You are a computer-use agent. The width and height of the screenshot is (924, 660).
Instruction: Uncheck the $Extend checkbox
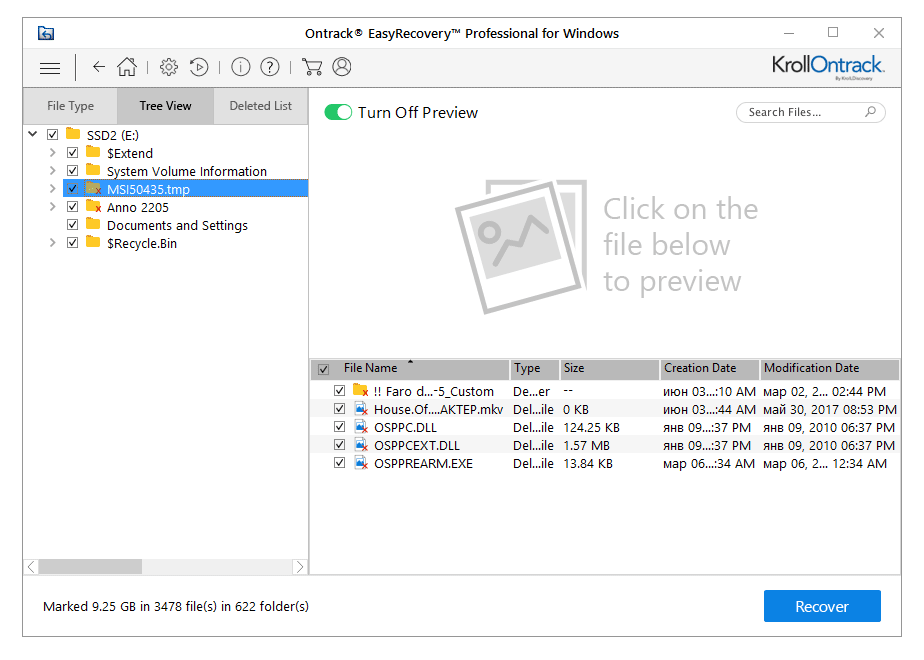[72, 153]
